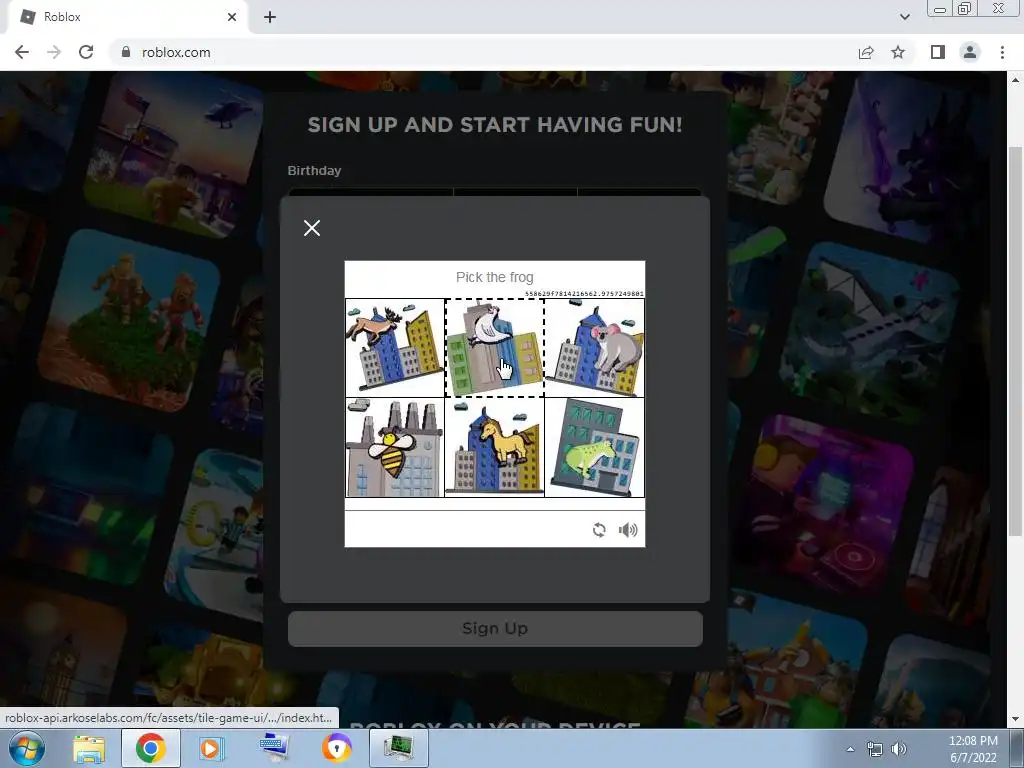This screenshot has width=1024, height=768.
Task: Pick the horse on buildings tile
Action: click(494, 447)
